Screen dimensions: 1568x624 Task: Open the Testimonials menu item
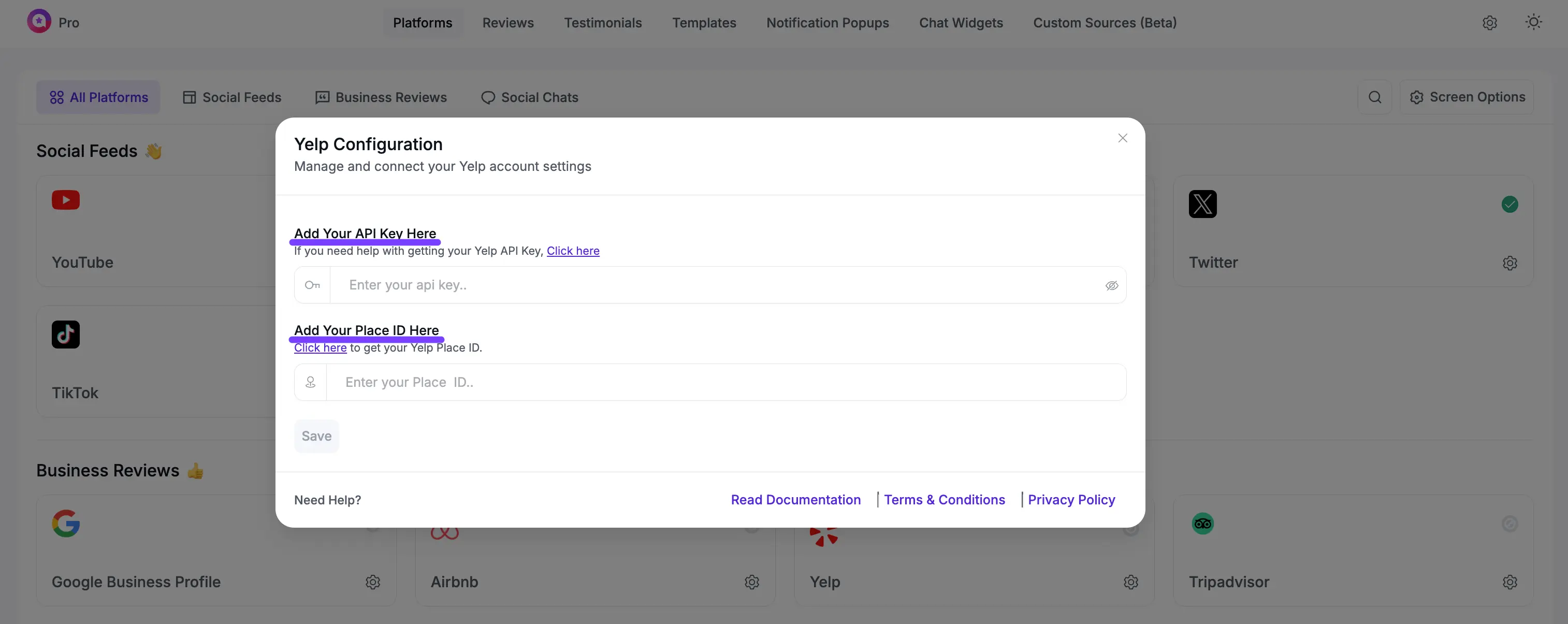[603, 22]
